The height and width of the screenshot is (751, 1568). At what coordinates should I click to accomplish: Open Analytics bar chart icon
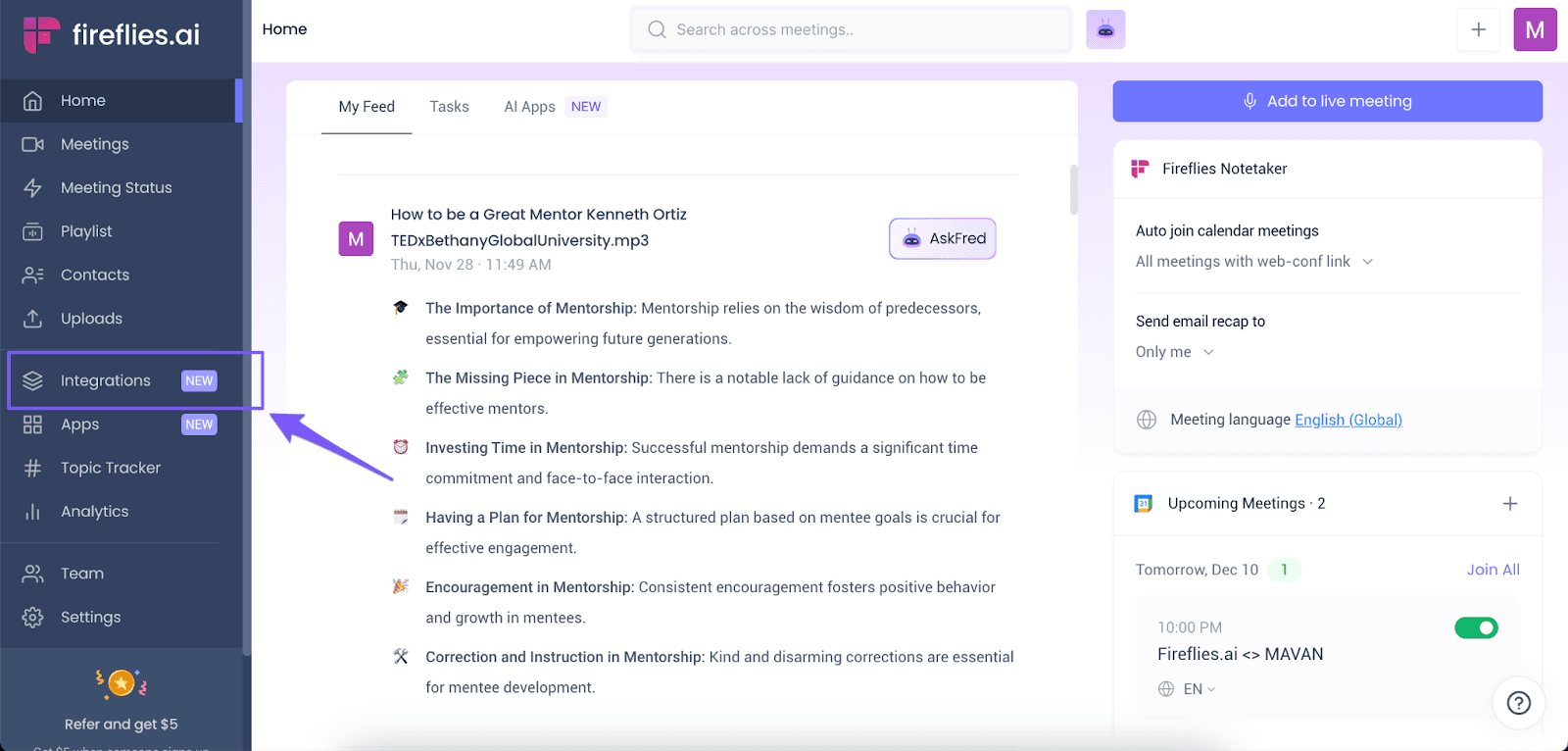pos(32,512)
